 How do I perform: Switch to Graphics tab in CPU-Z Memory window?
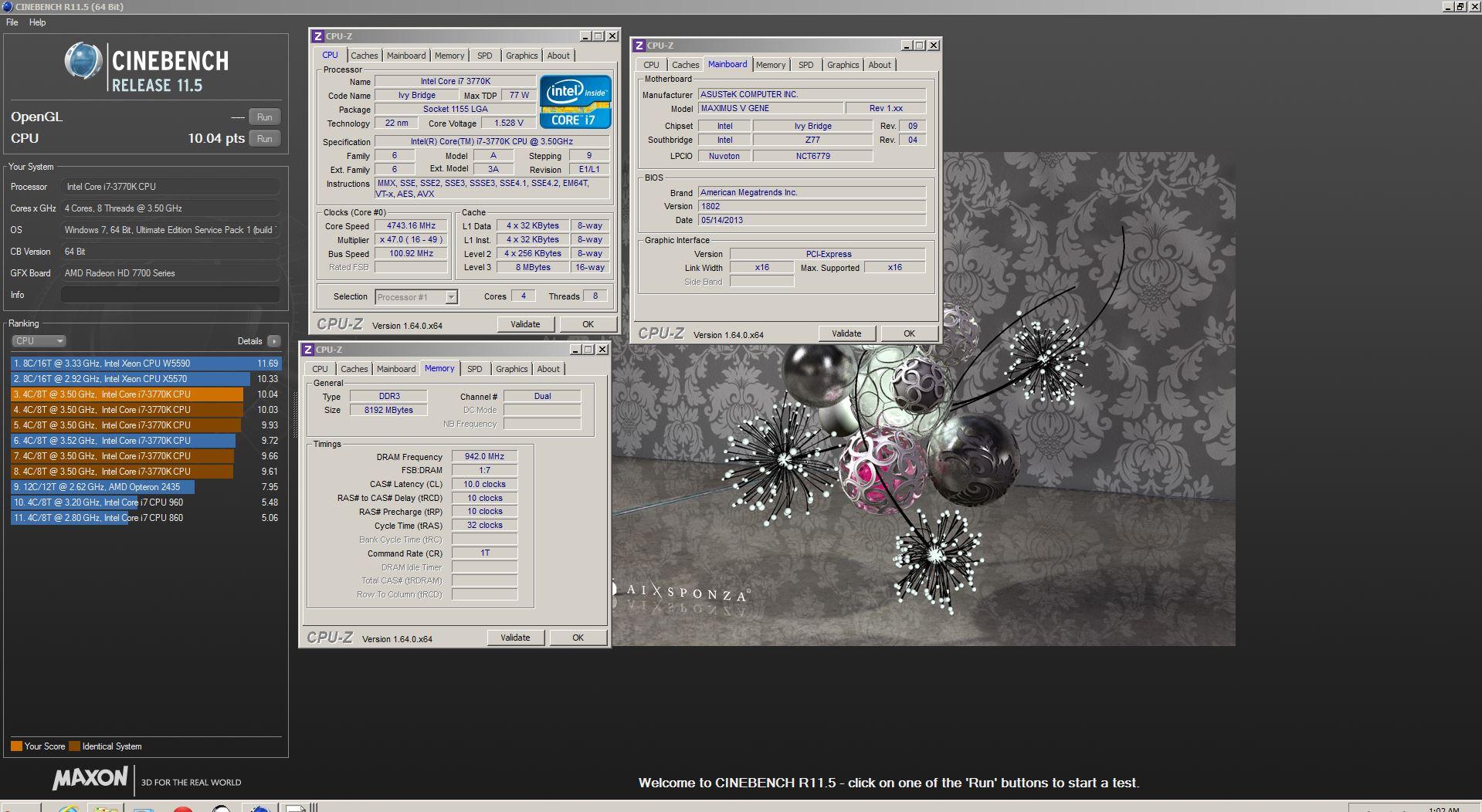(x=512, y=369)
